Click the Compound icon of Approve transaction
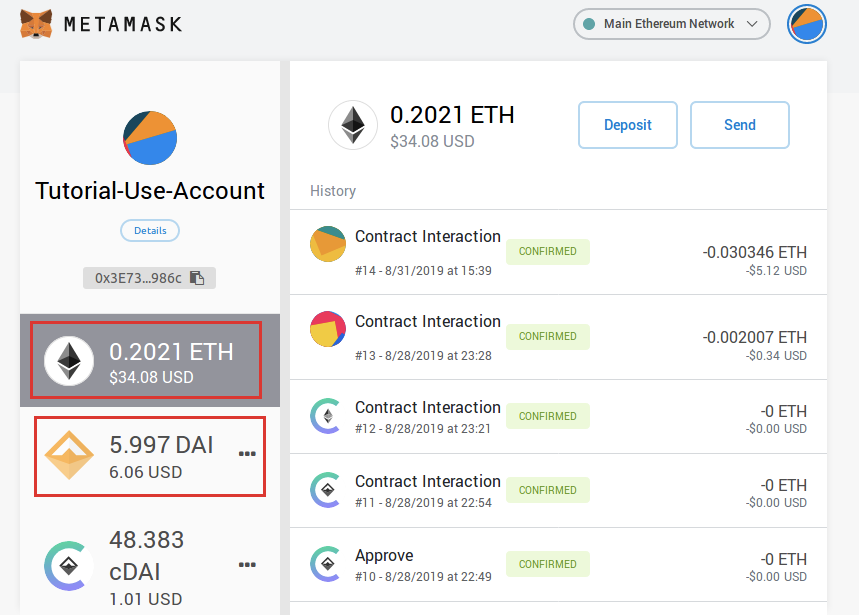Screen dimensions: 859x615 [x=327, y=564]
